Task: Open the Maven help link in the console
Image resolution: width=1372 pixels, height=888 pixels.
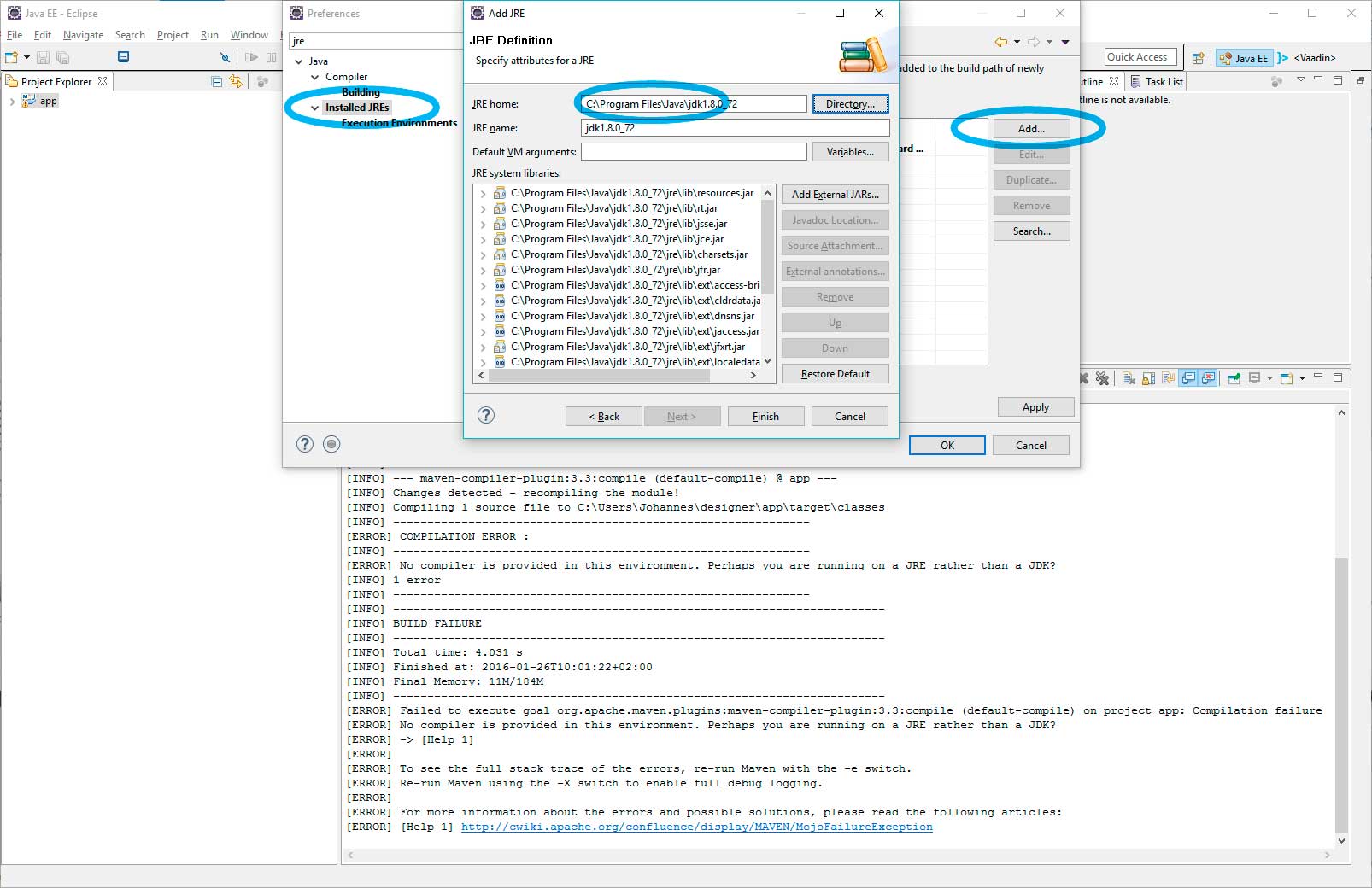Action: [x=697, y=827]
